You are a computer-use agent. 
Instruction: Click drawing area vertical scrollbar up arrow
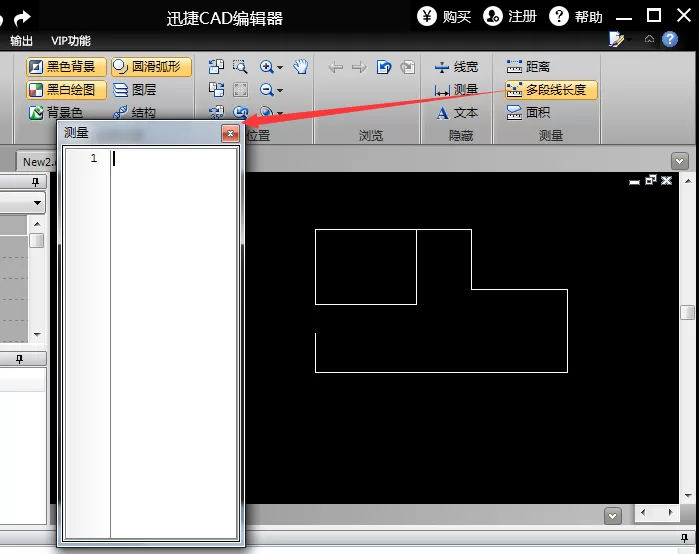(x=688, y=181)
